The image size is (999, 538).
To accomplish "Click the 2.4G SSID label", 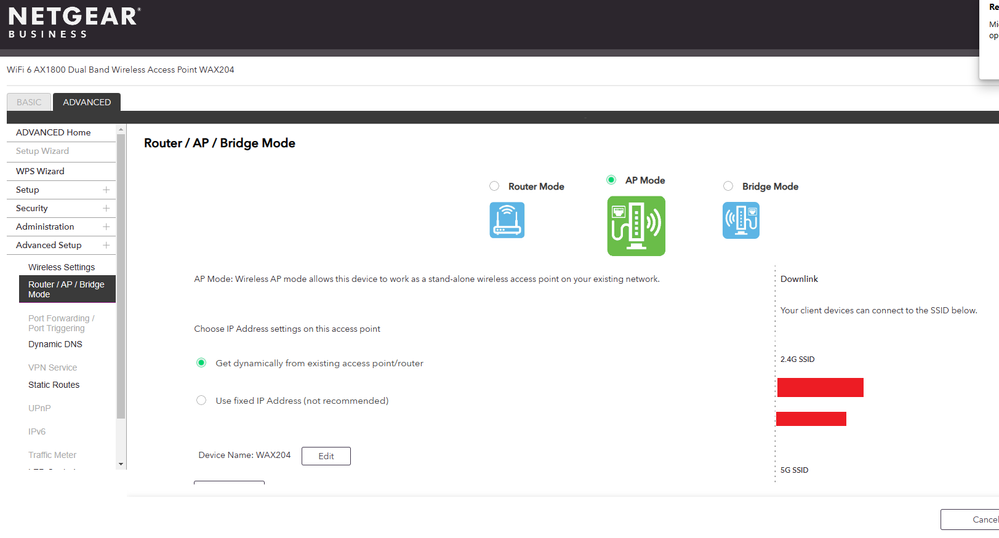I will point(797,360).
